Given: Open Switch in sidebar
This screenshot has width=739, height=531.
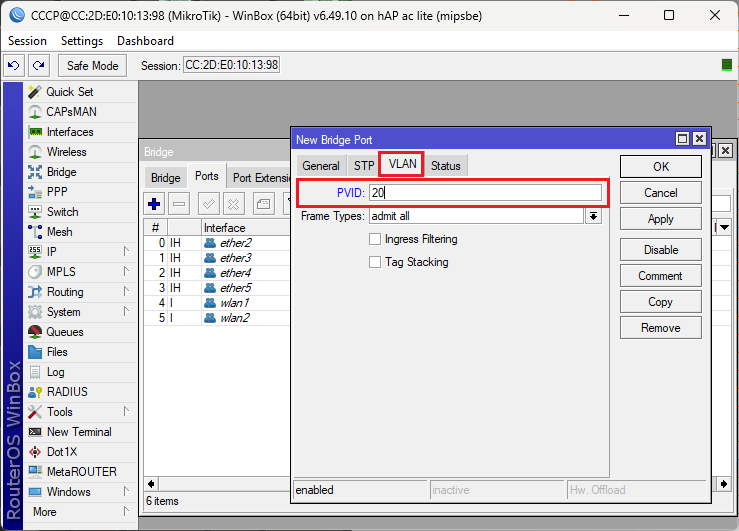Looking at the screenshot, I should tap(62, 212).
